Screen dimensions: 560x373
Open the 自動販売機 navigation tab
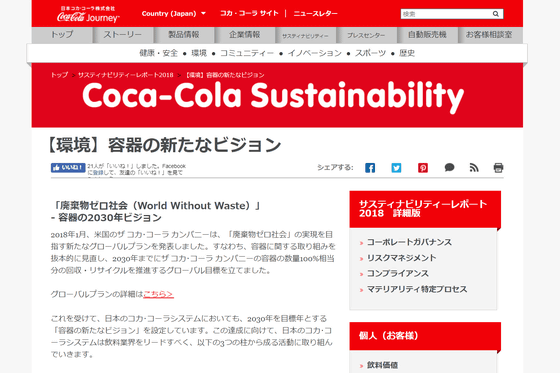point(427,35)
